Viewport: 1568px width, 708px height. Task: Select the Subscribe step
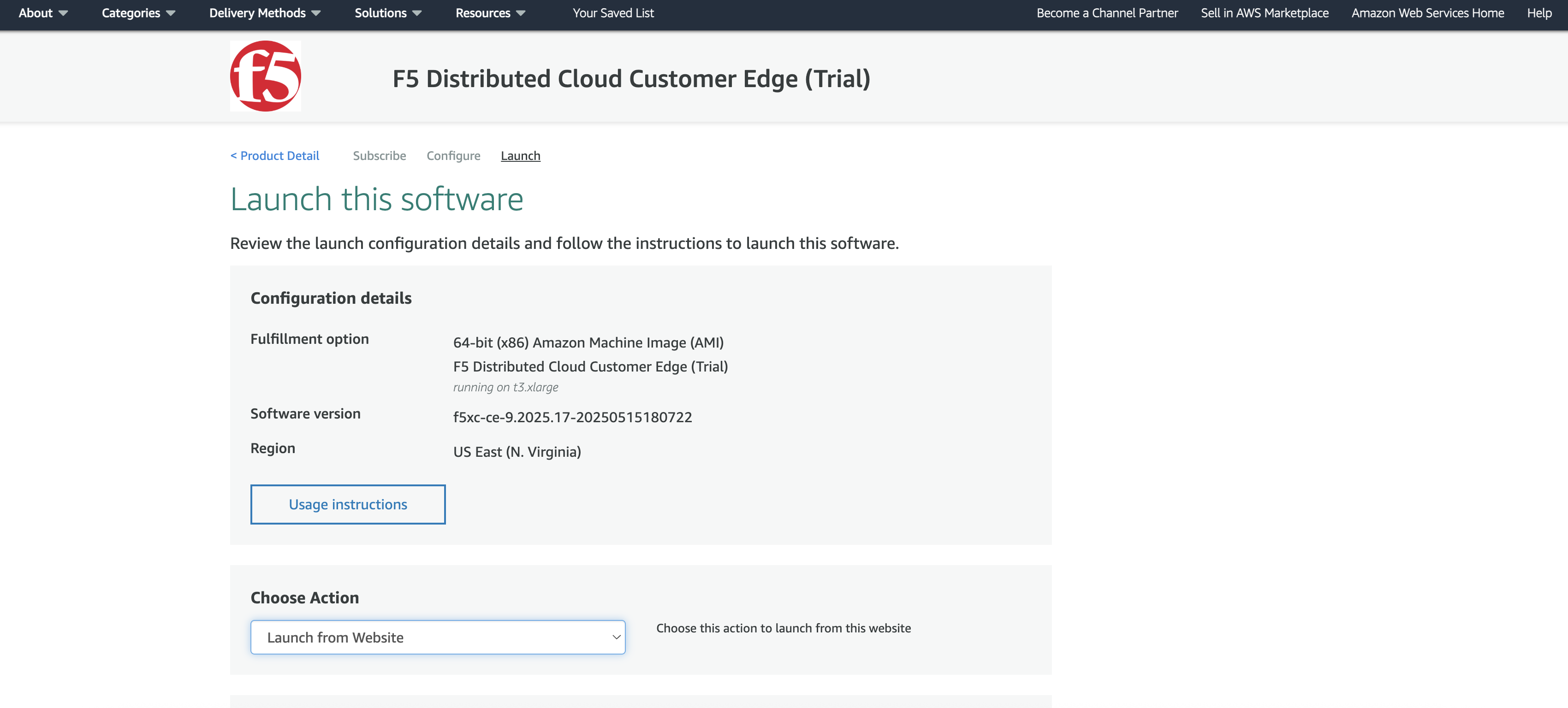pyautogui.click(x=379, y=156)
